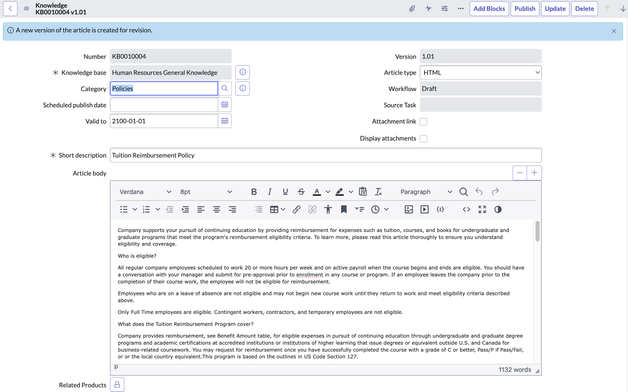Decrease indent in the editor
The height and width of the screenshot is (392, 628).
(170, 209)
